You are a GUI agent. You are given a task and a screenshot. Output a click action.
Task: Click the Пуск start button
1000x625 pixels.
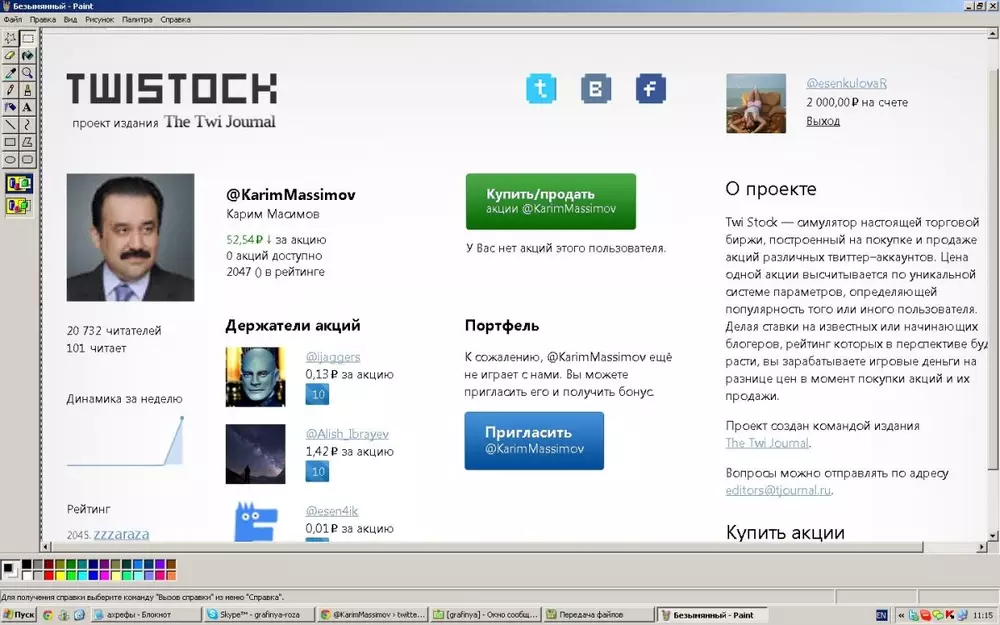tap(19, 614)
